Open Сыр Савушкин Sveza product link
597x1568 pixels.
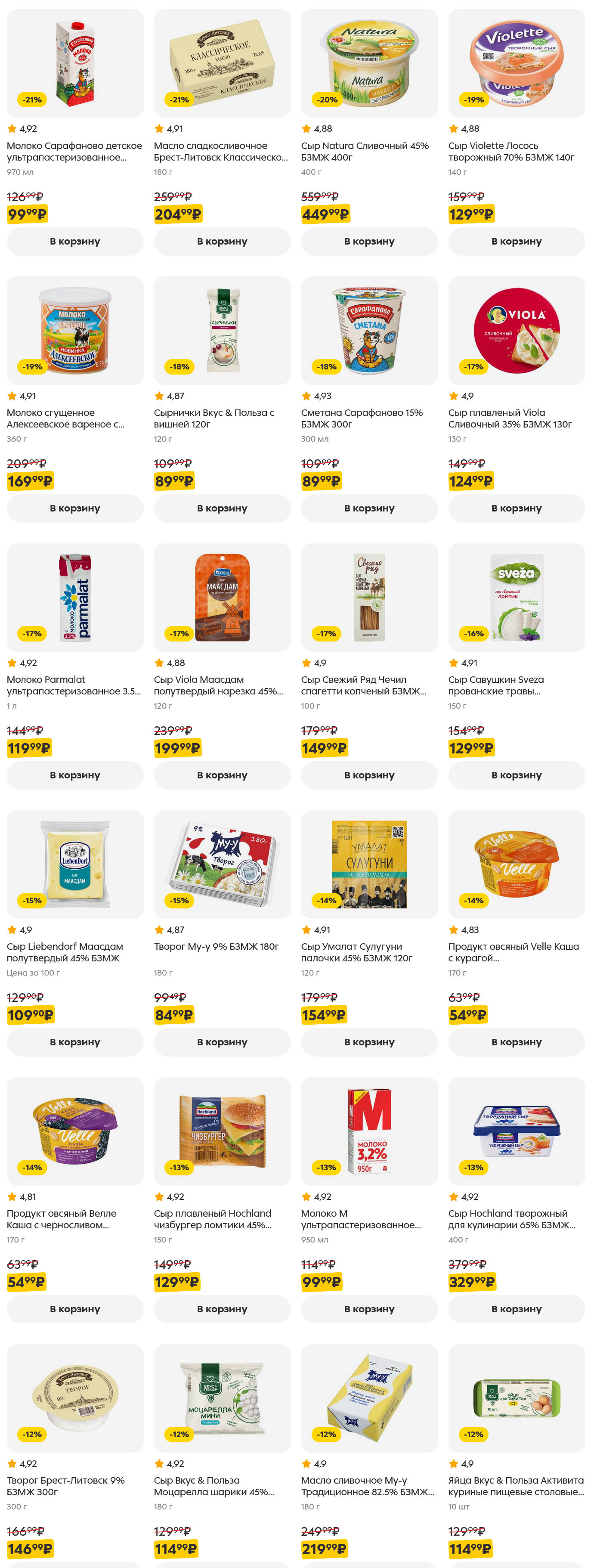tap(496, 685)
